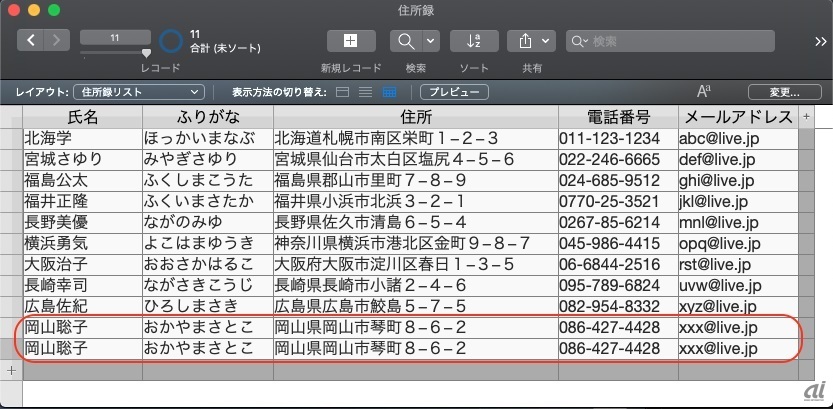The height and width of the screenshot is (409, 833).
Task: Click the found set pie circle icon
Action: (172, 41)
